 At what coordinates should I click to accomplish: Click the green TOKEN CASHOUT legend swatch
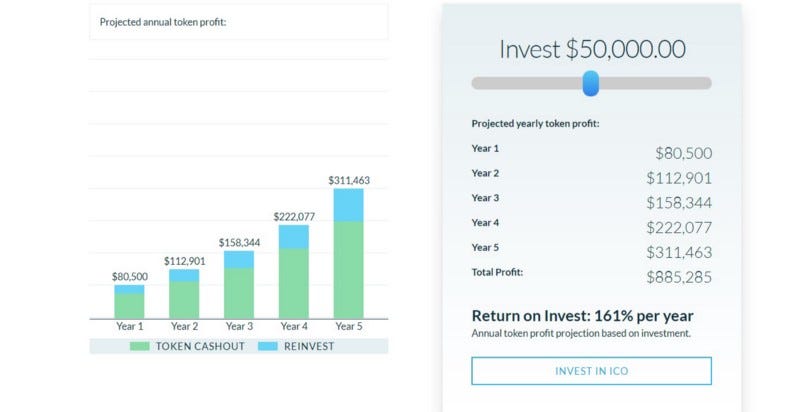coord(140,346)
